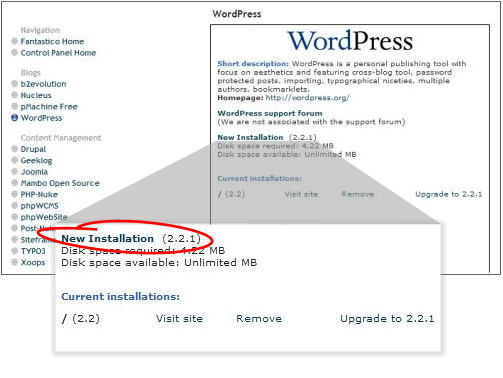
Task: Open the PHP-Nuke entry
Action: click(x=39, y=194)
